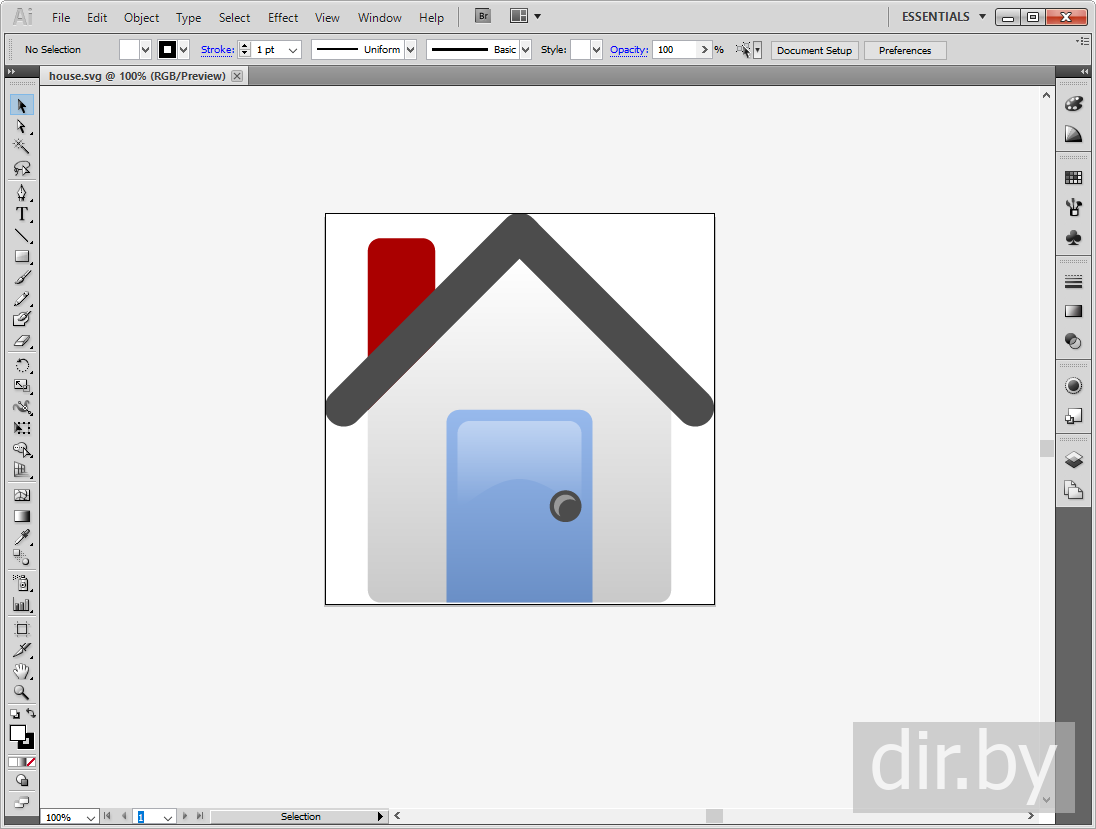Open the Object menu

[141, 17]
